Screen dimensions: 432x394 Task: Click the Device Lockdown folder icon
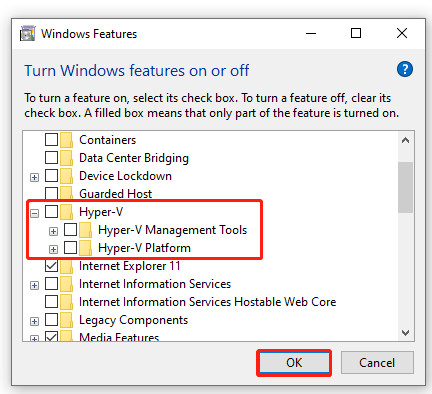[x=66, y=176]
